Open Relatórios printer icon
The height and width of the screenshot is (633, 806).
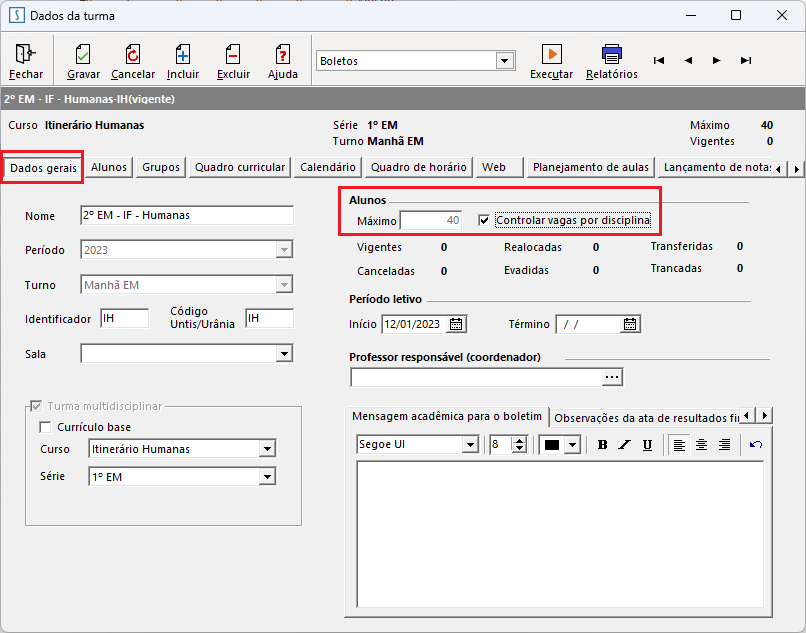[612, 54]
